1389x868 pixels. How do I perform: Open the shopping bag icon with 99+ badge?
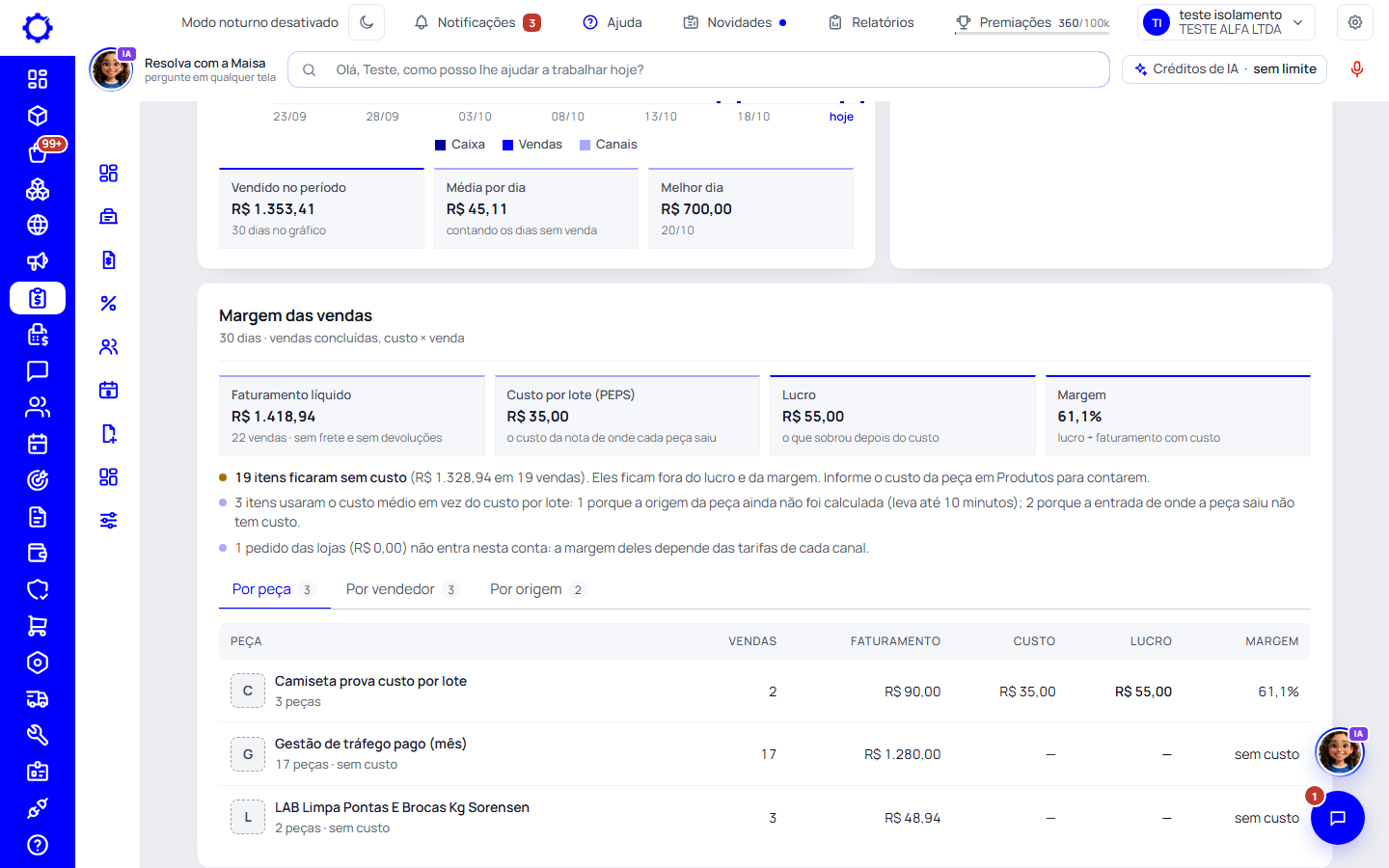[38, 152]
